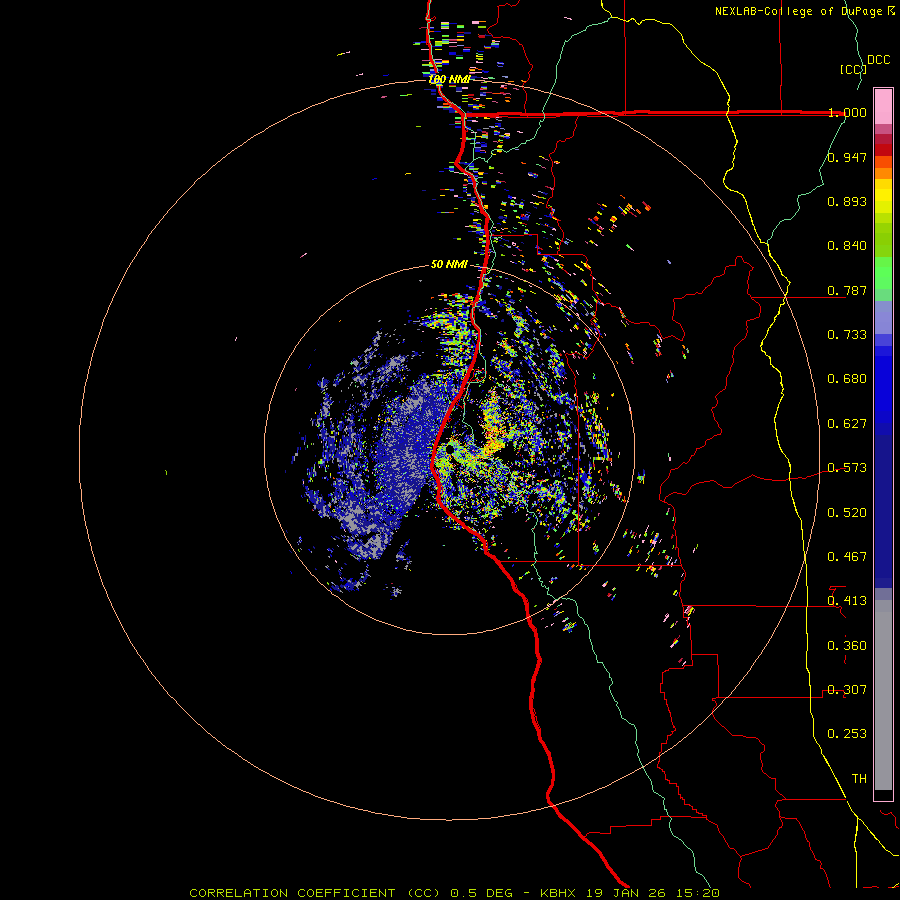
Task: Click the 0.733 scale value
Action: coord(847,335)
